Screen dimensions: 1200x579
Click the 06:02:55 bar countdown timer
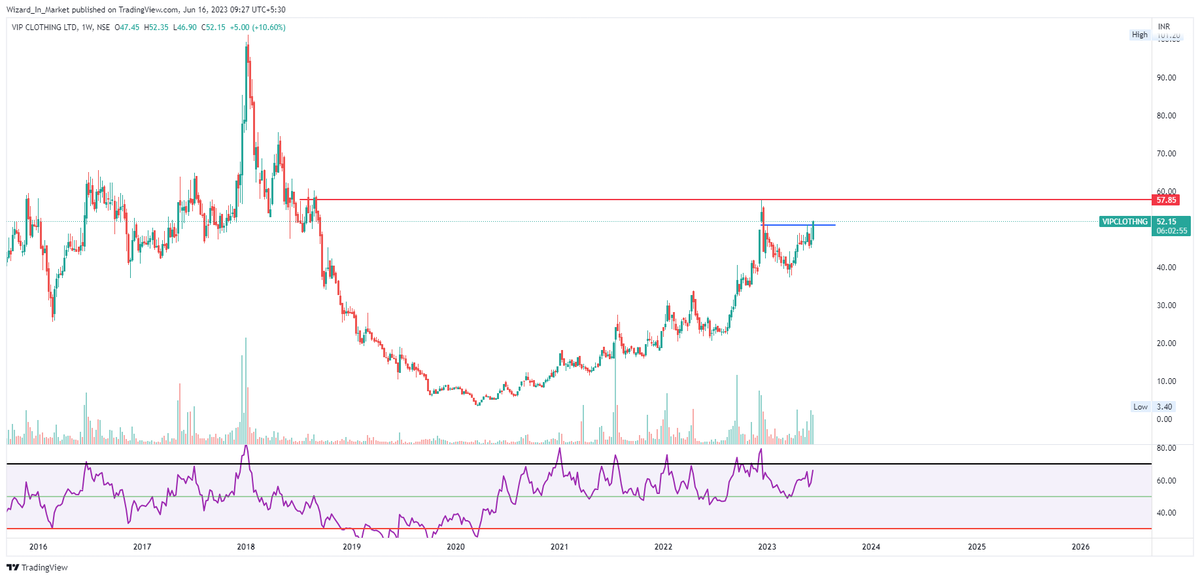coord(1170,231)
